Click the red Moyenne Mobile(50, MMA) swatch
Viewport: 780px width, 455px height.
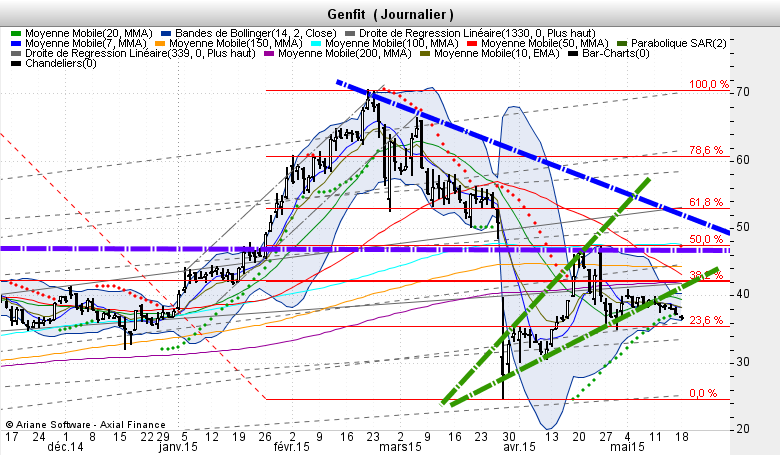472,44
